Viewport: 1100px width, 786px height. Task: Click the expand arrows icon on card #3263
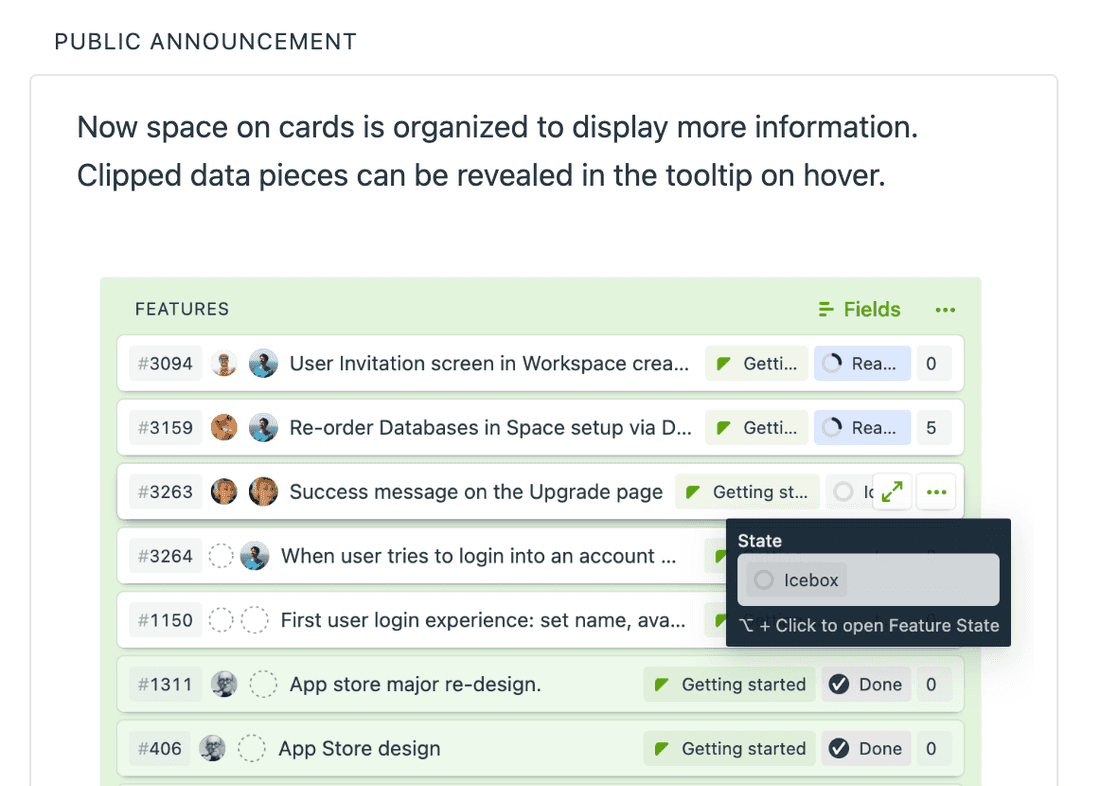[892, 492]
